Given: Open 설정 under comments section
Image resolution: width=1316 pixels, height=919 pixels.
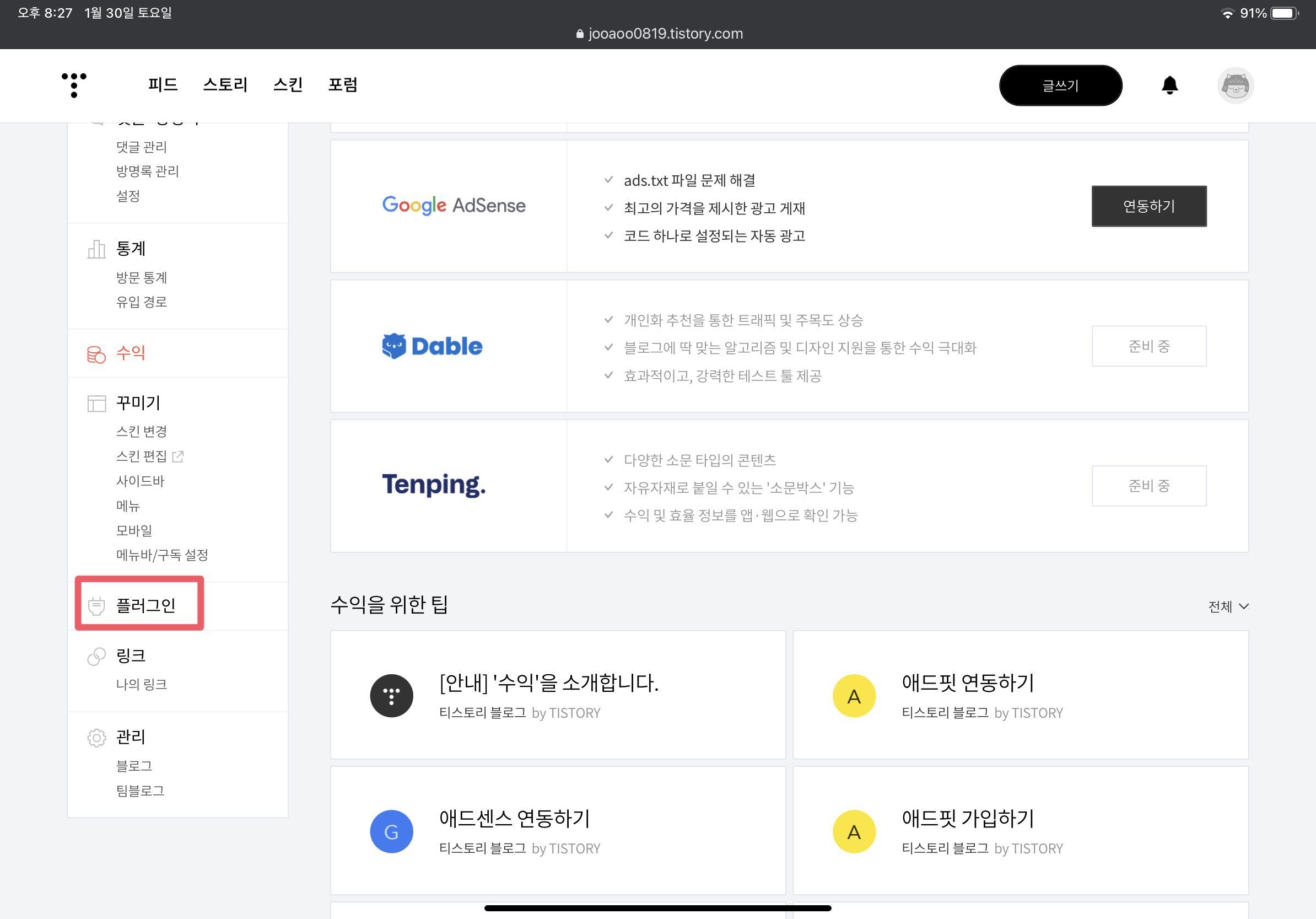Looking at the screenshot, I should coord(128,196).
